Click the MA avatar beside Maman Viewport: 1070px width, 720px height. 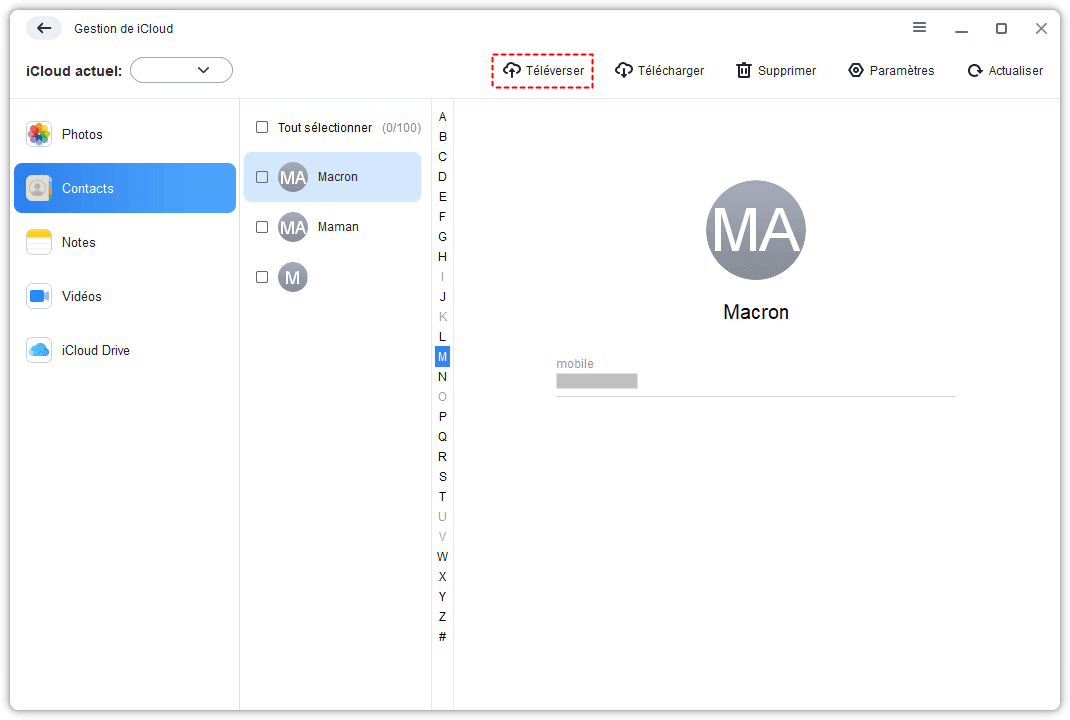tap(293, 227)
